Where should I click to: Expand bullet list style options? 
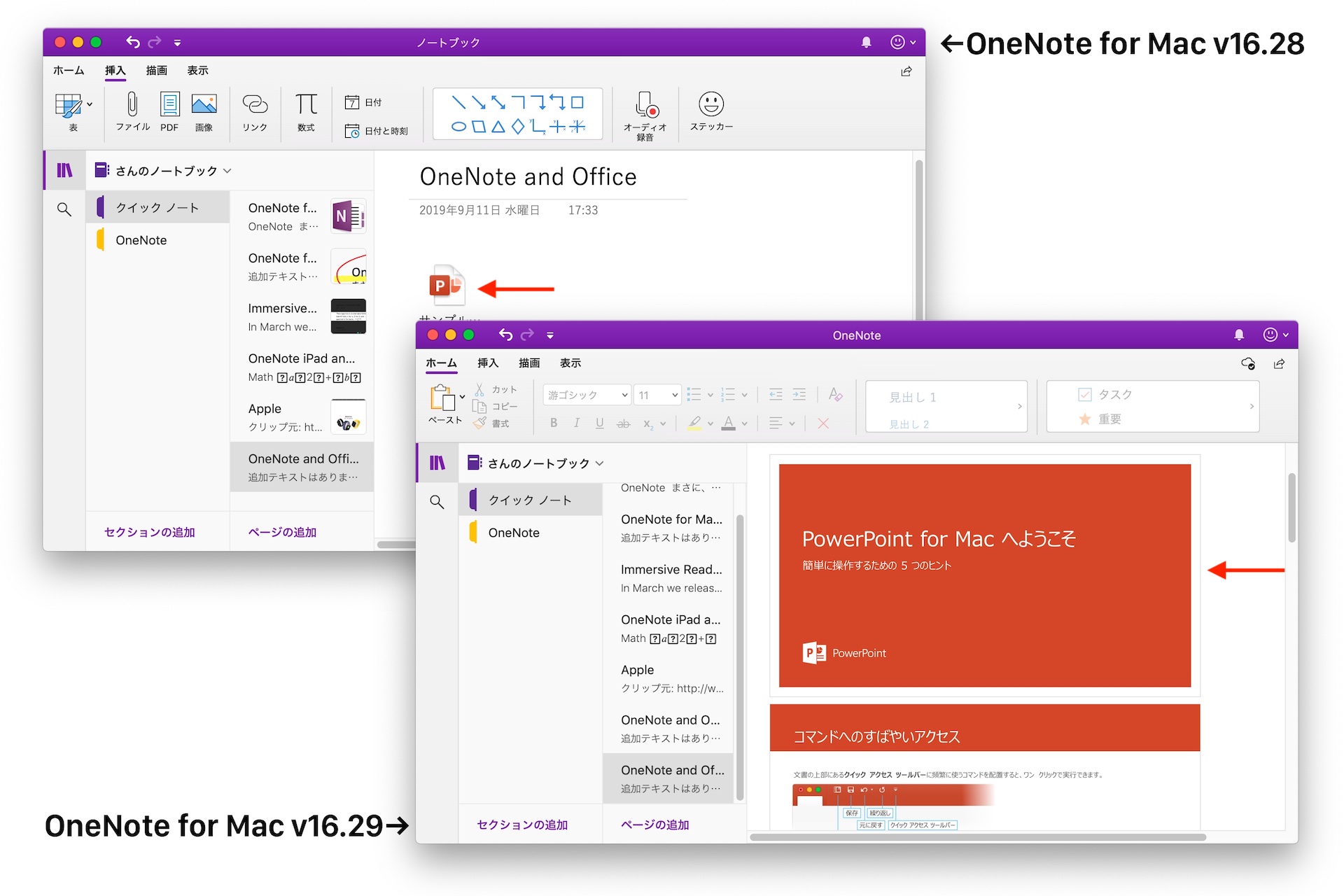[x=710, y=395]
